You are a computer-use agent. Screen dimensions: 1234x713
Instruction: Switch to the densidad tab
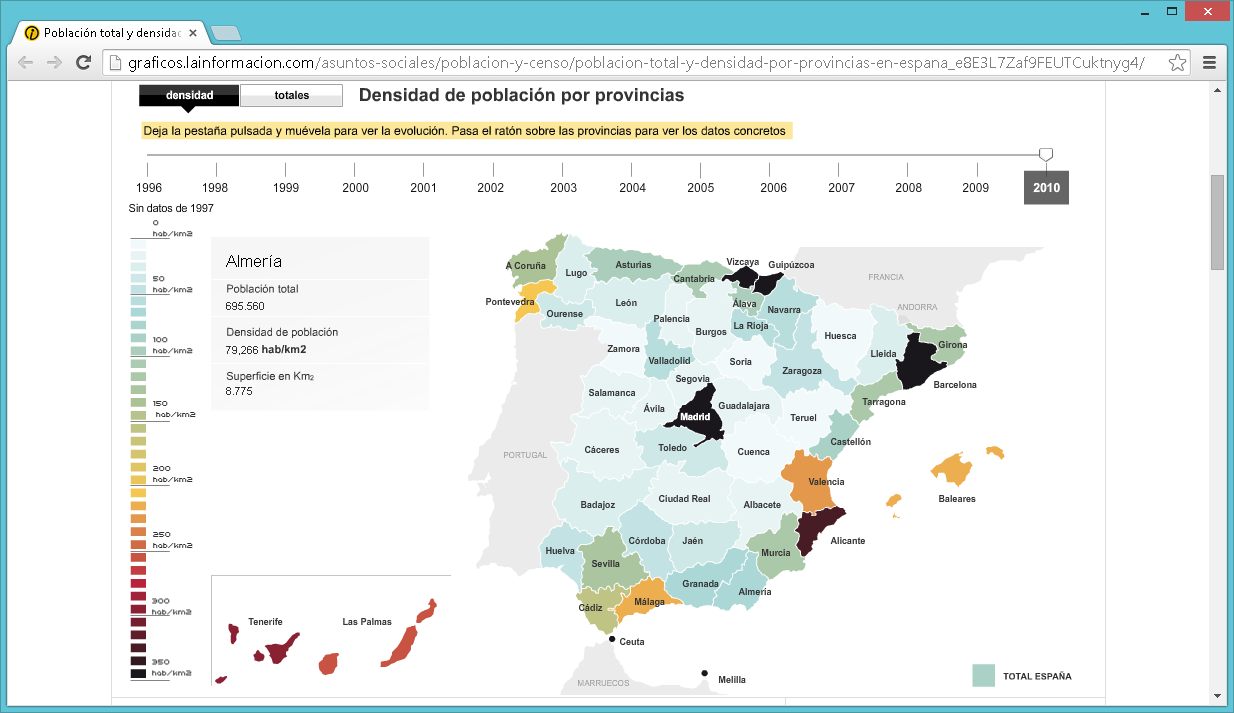click(189, 95)
